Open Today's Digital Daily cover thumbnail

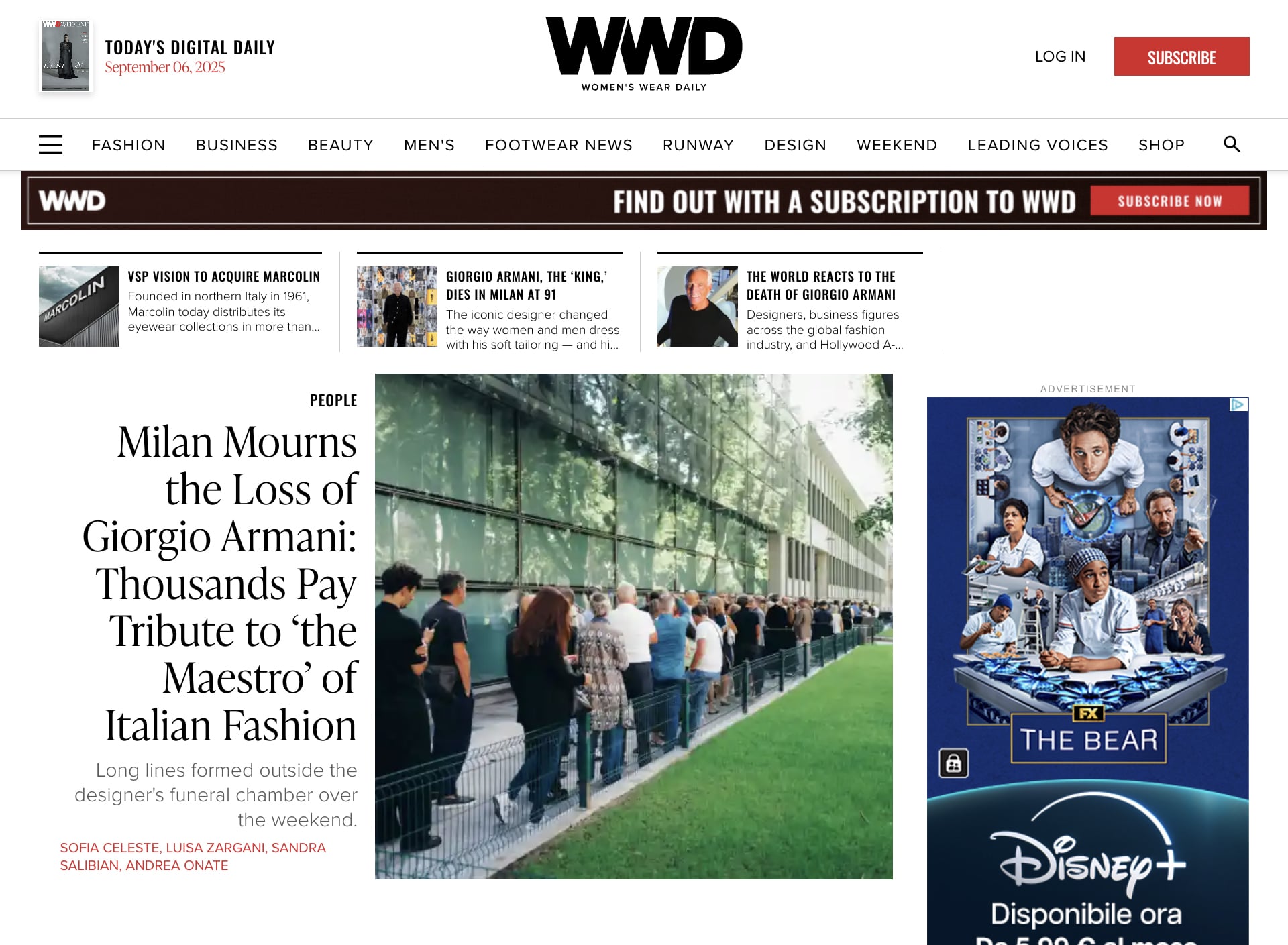coord(66,56)
